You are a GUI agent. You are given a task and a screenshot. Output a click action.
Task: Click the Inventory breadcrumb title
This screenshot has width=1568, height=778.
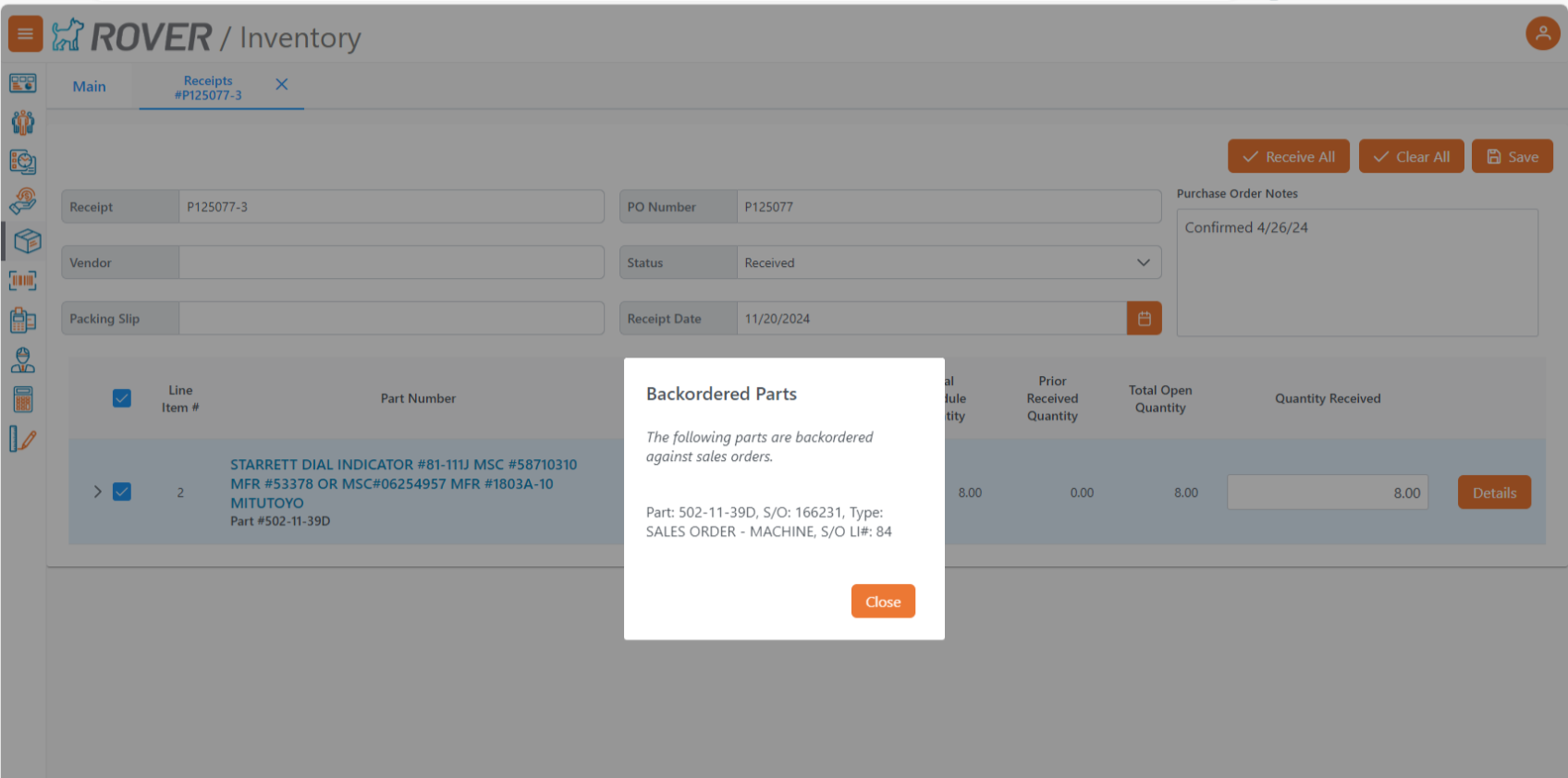300,38
